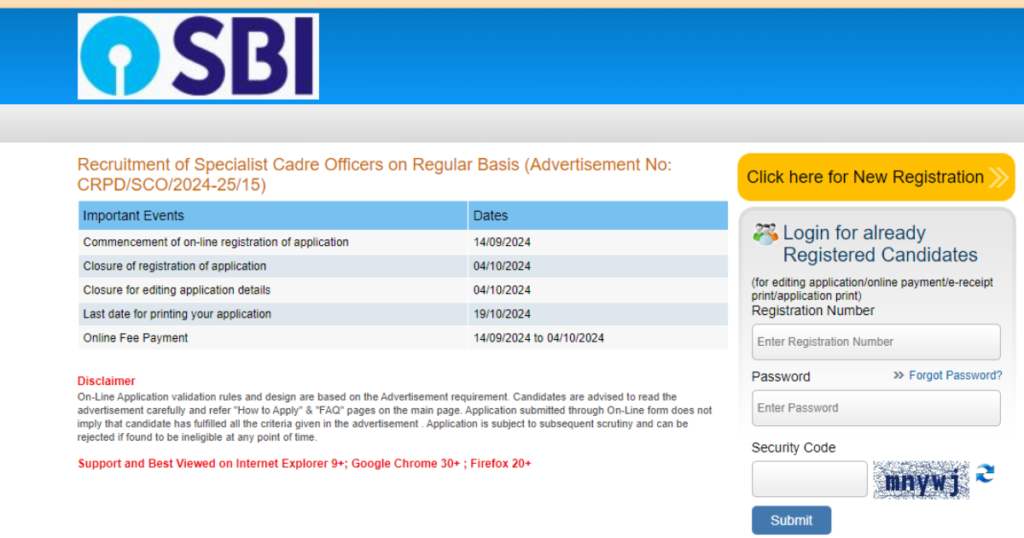
Task: Click the double-arrow icon beside Forgot Password
Action: (899, 375)
